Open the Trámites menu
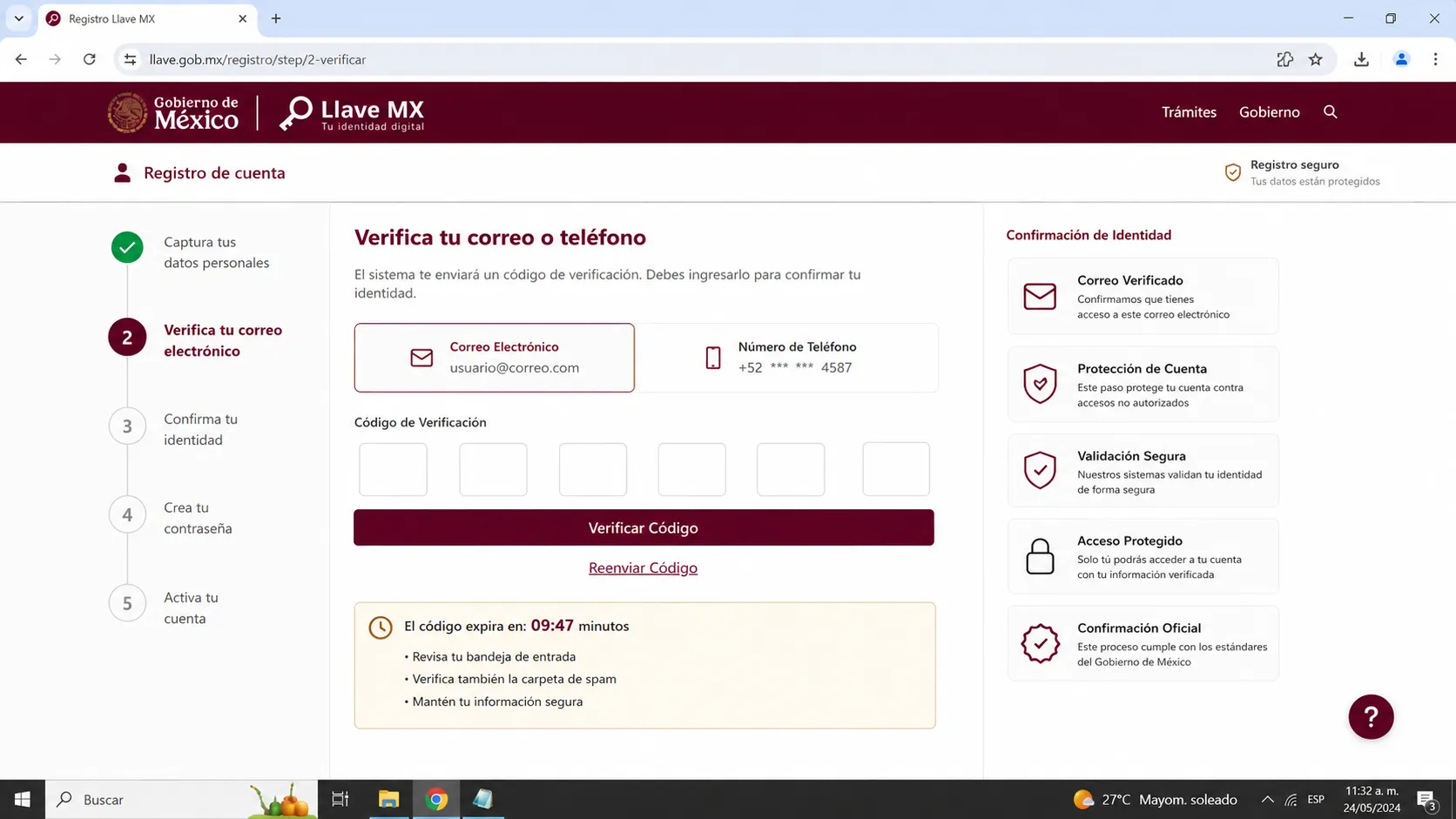Screen dimensions: 1456x819 pos(1189,111)
